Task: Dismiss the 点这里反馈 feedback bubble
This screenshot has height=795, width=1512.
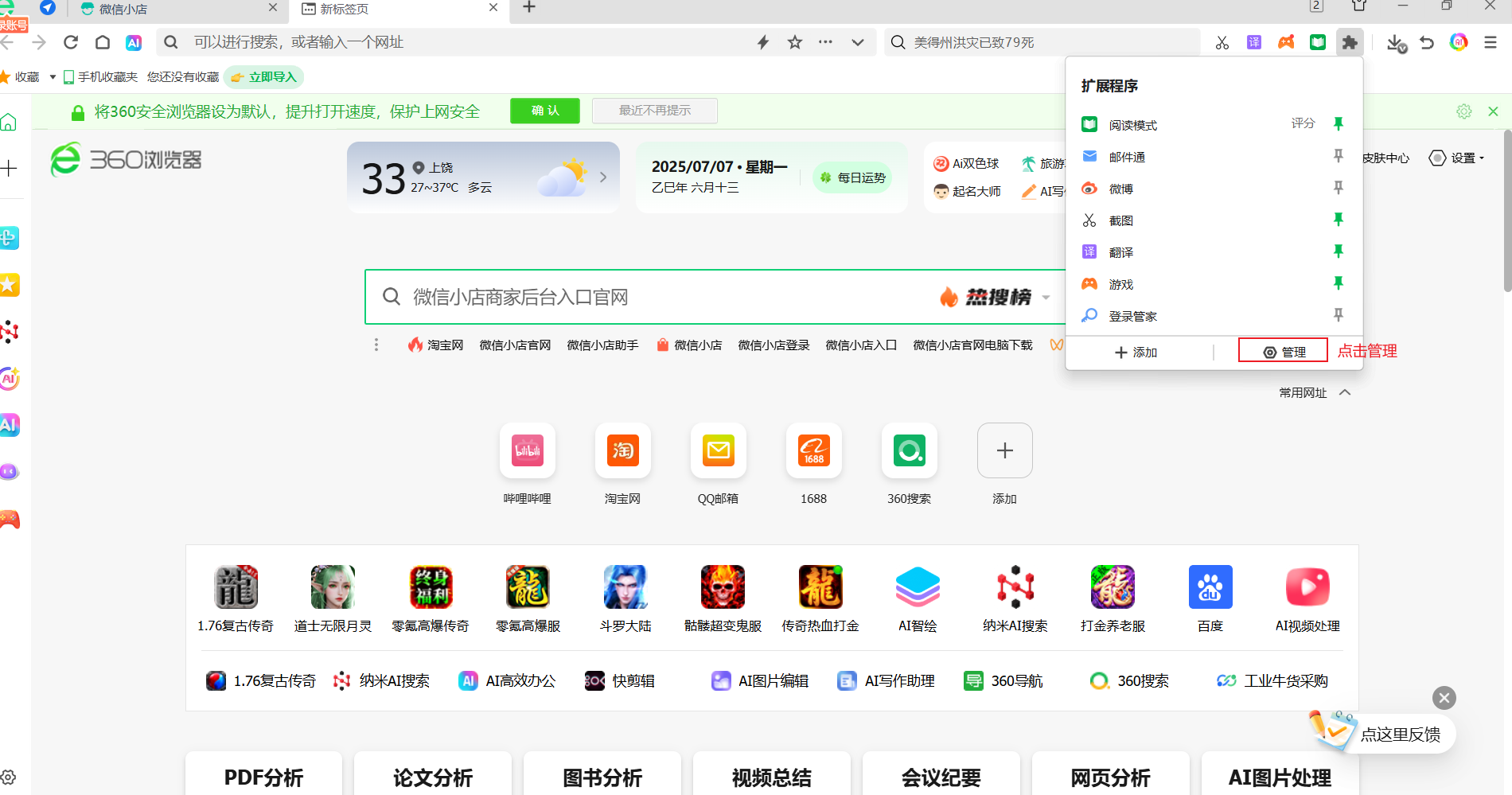Action: 1444,698
